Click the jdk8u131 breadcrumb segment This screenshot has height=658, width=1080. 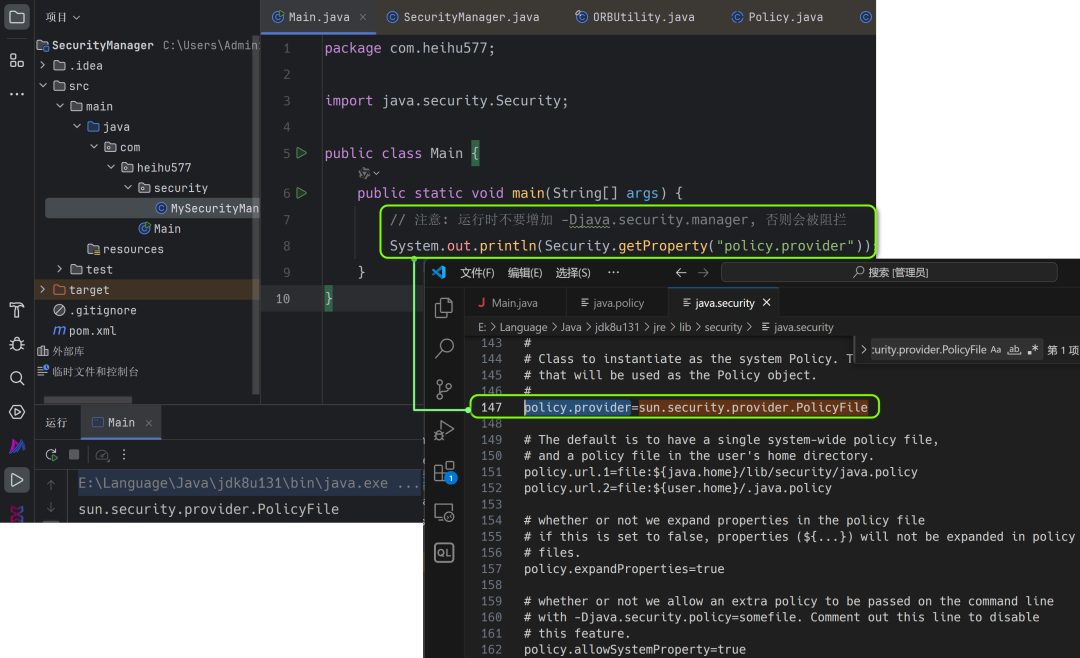[616, 327]
